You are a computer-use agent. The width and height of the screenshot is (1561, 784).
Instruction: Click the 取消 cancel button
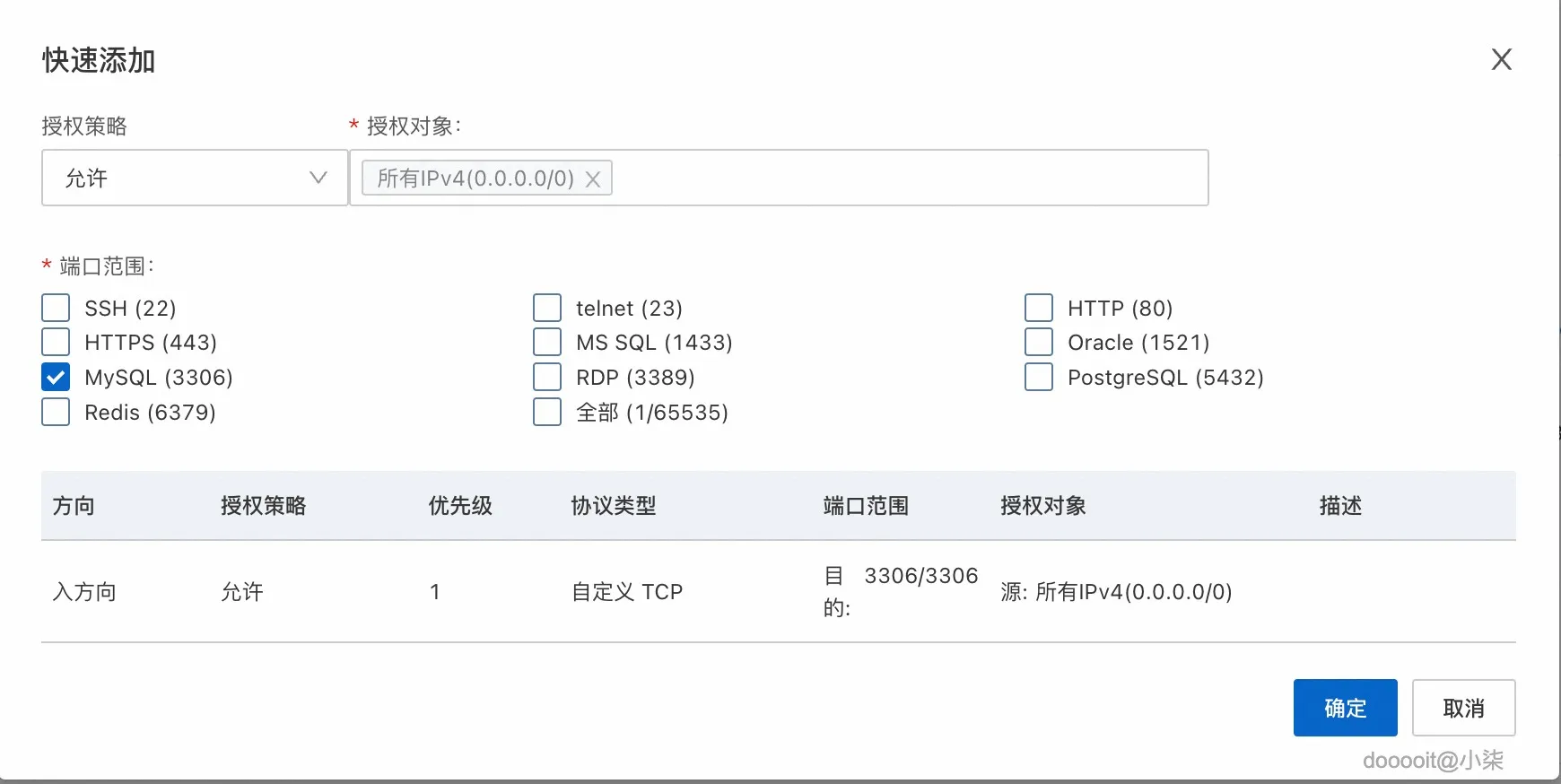tap(1463, 708)
